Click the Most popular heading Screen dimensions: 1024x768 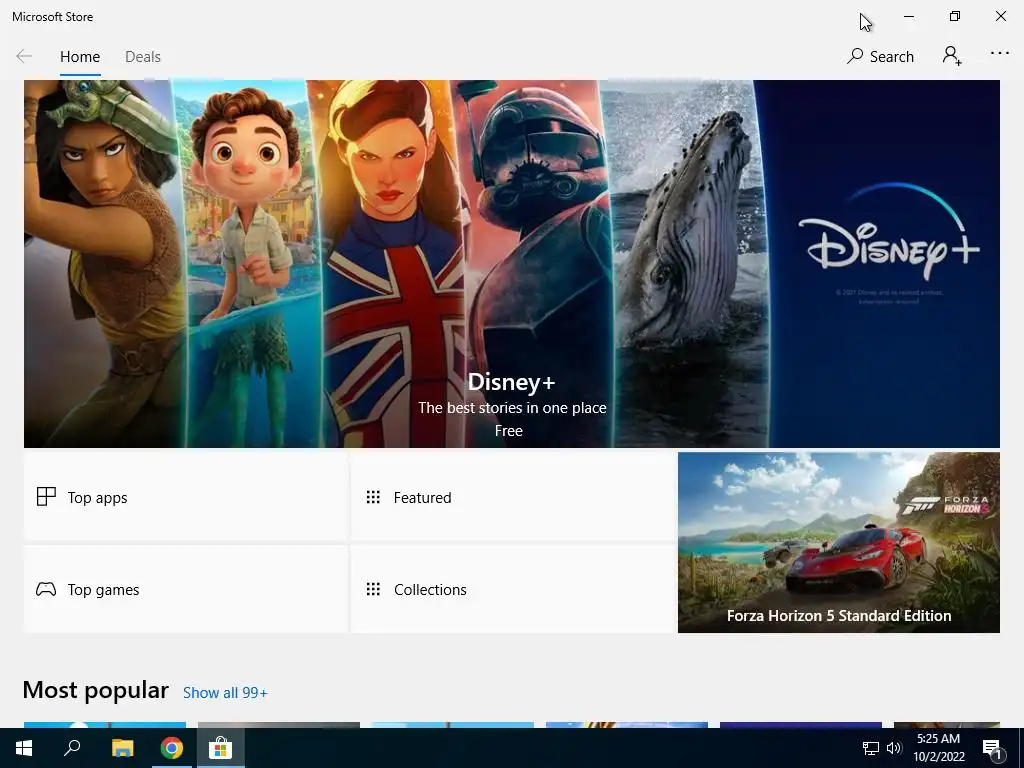point(95,690)
